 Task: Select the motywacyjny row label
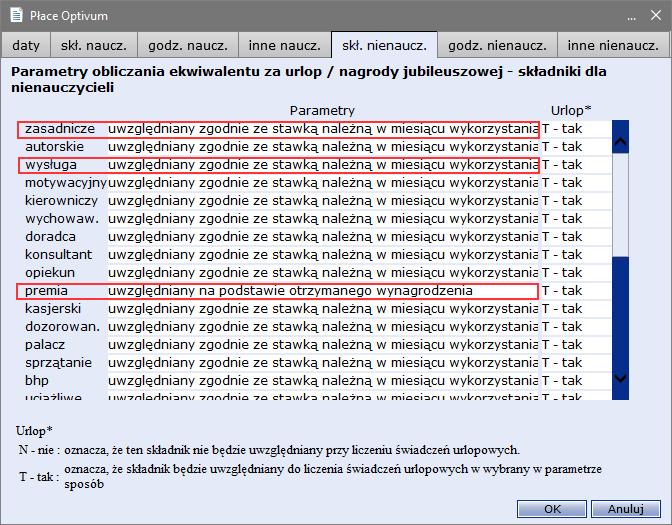click(66, 183)
